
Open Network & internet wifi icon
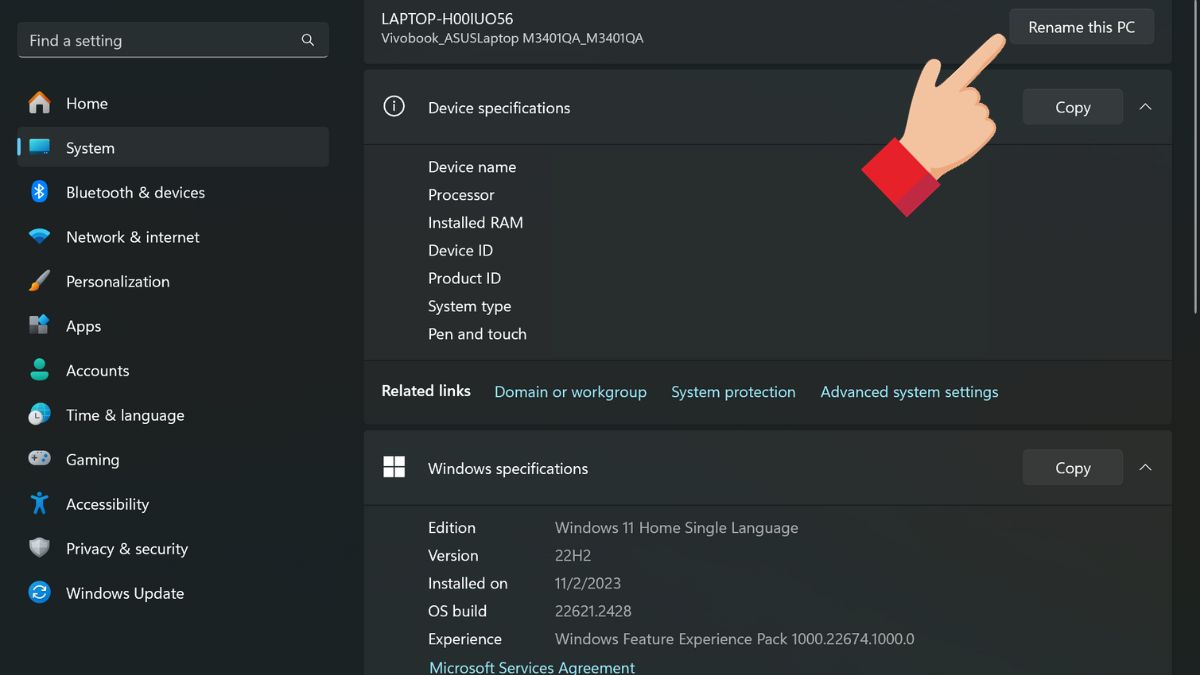(39, 237)
